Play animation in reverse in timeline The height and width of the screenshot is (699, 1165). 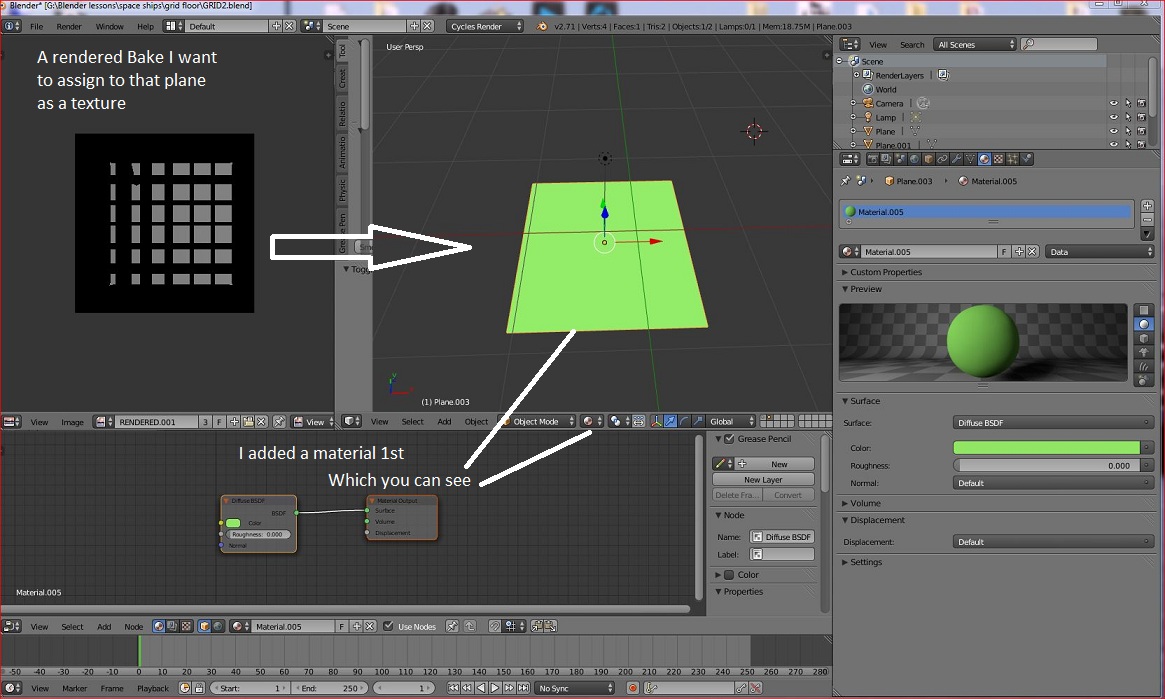click(x=481, y=688)
